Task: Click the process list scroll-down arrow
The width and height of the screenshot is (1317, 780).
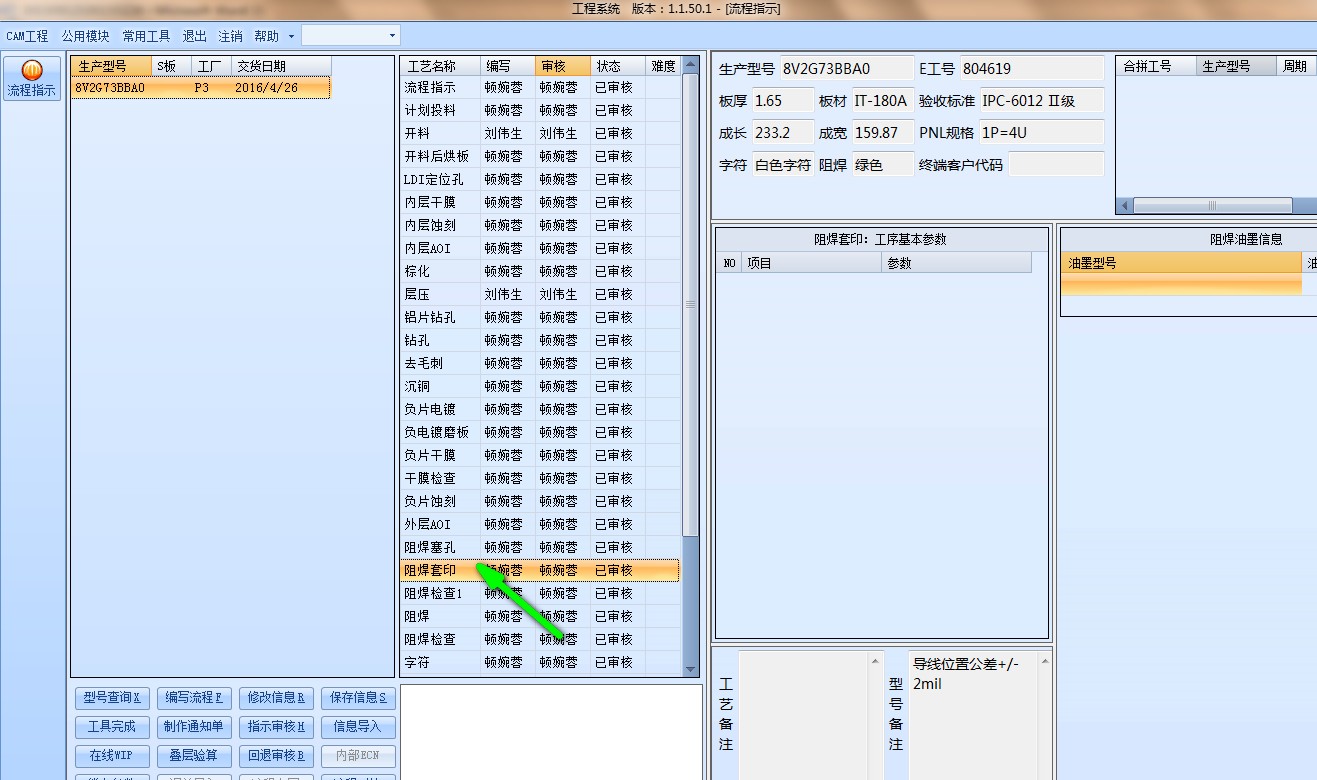Action: click(x=690, y=669)
